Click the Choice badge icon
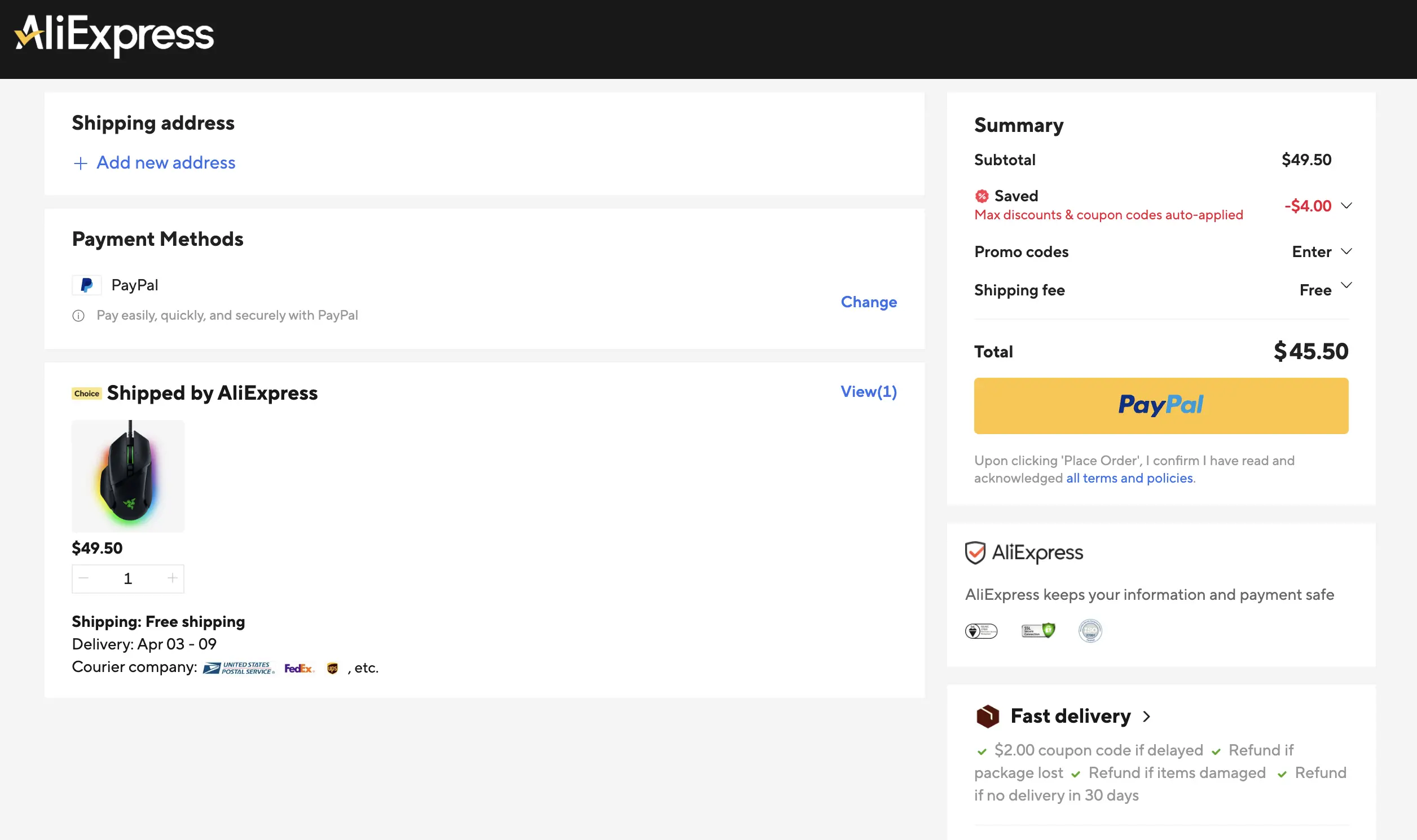This screenshot has height=840, width=1417. [x=87, y=394]
